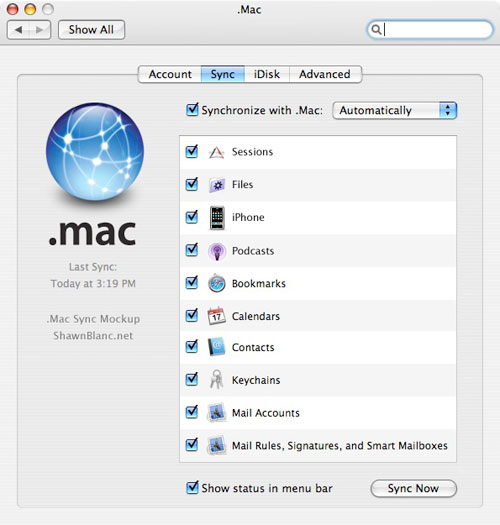Toggle the Files sync checkbox
Image resolution: width=500 pixels, height=525 pixels.
(x=192, y=184)
